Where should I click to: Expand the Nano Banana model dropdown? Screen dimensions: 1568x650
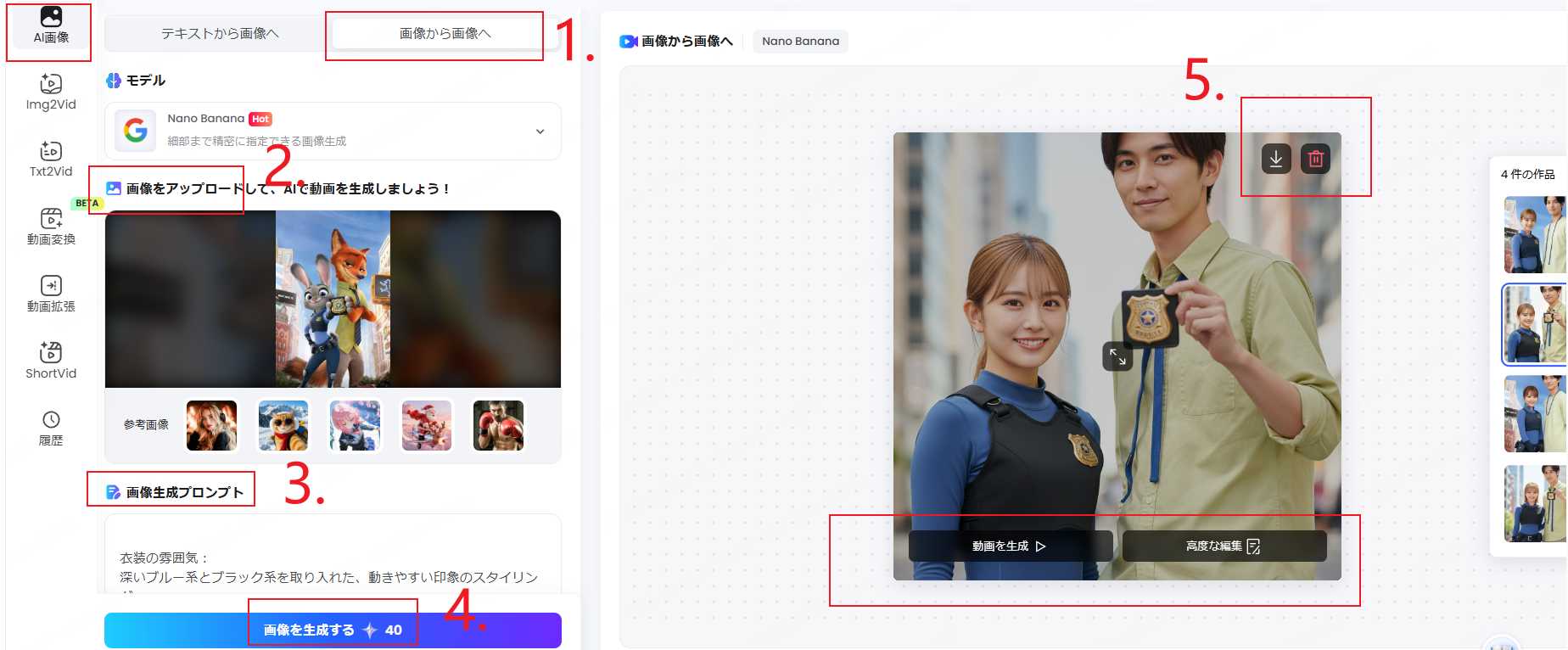pos(540,132)
